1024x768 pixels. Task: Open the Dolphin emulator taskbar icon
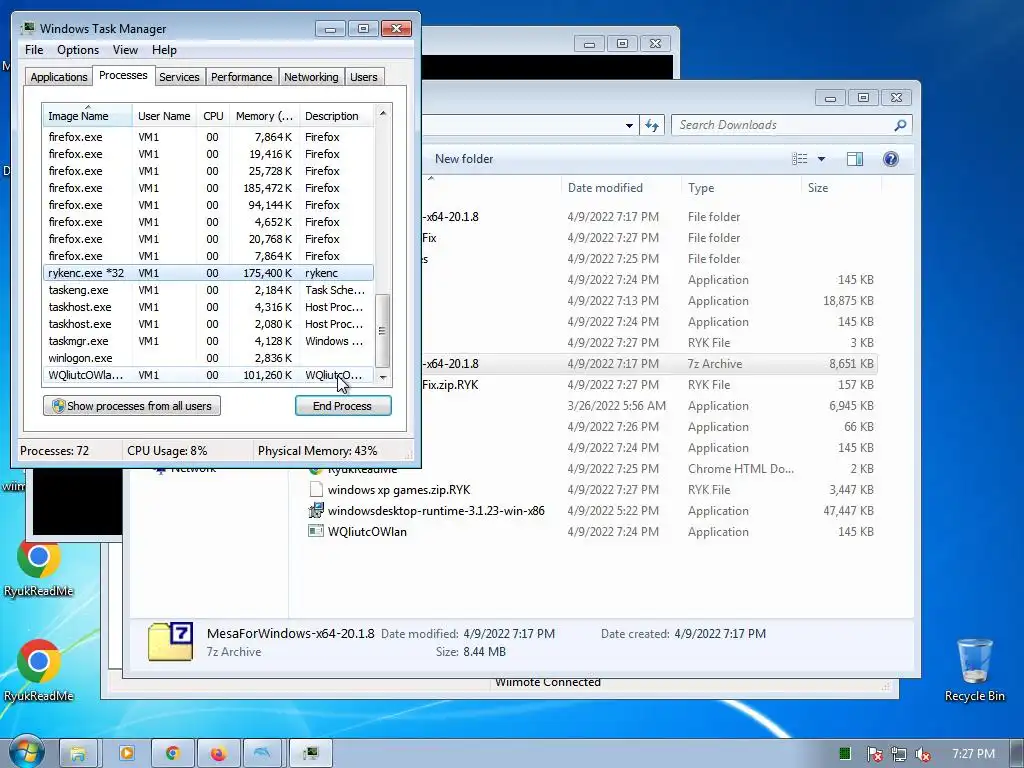[263, 754]
